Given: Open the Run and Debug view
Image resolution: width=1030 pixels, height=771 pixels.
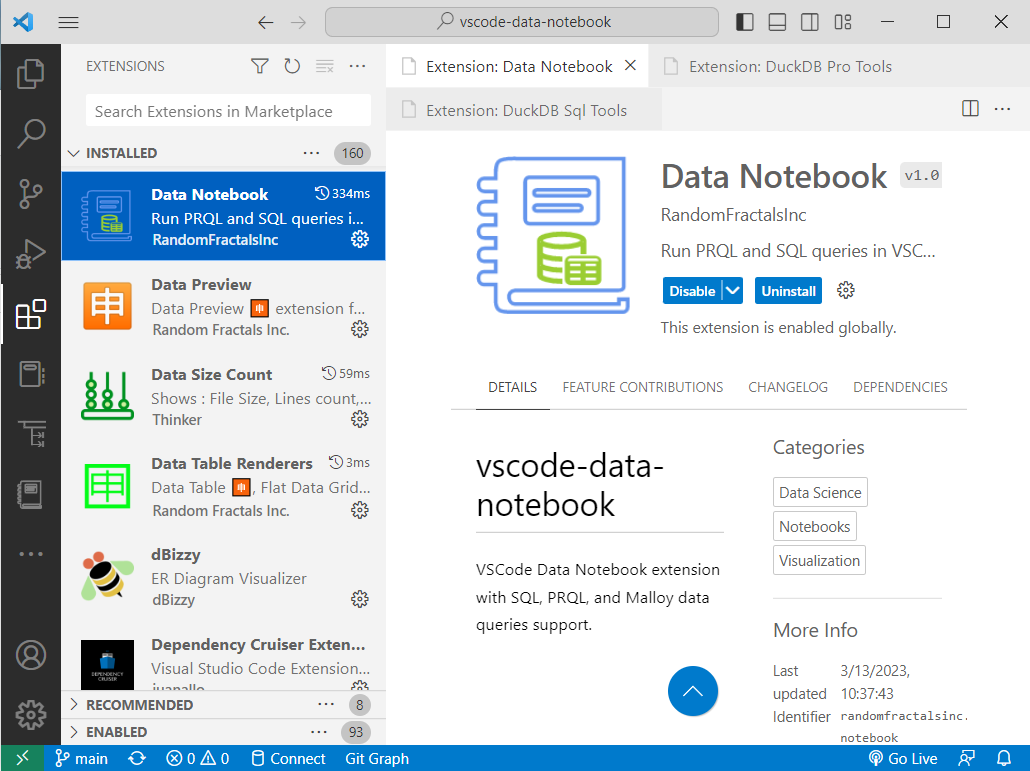Looking at the screenshot, I should [x=31, y=254].
